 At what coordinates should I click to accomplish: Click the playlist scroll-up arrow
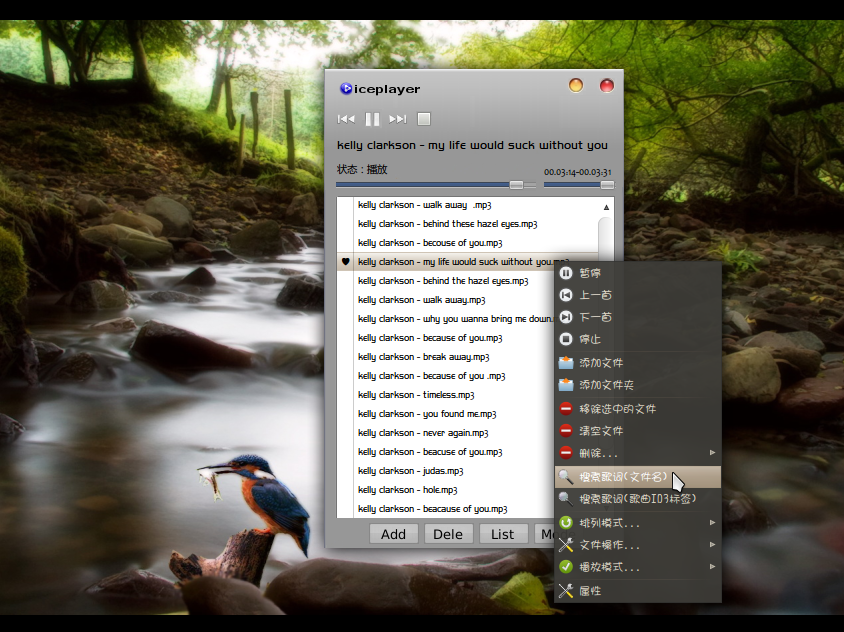[x=606, y=207]
